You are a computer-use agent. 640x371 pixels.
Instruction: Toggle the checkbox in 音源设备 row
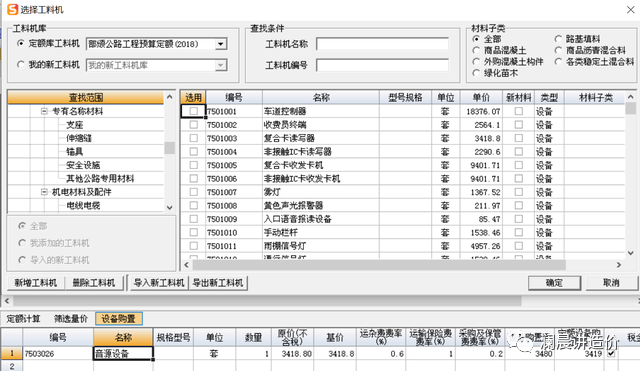(611, 353)
